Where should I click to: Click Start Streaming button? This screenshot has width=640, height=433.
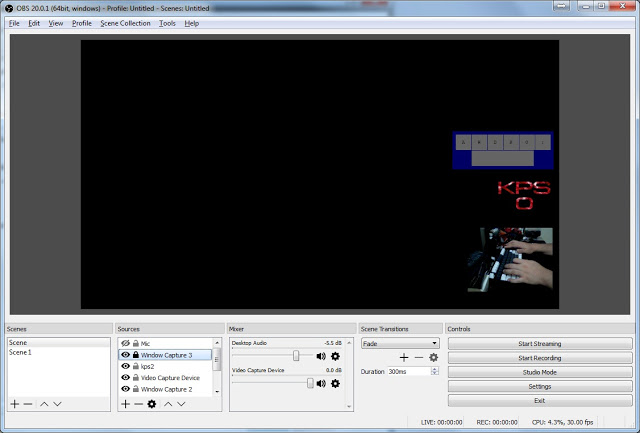point(540,344)
